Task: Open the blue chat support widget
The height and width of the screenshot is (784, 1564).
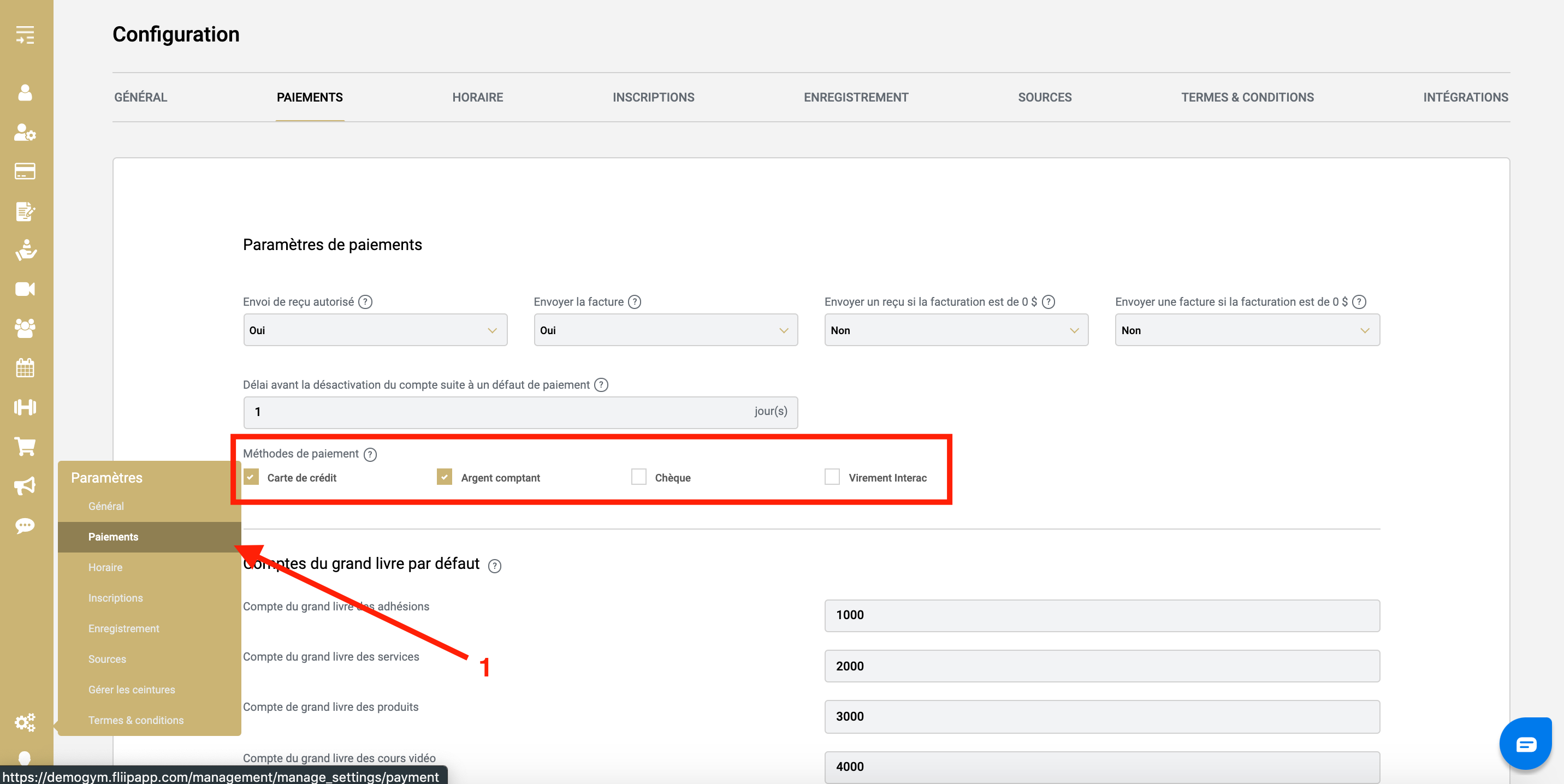Action: click(1525, 744)
